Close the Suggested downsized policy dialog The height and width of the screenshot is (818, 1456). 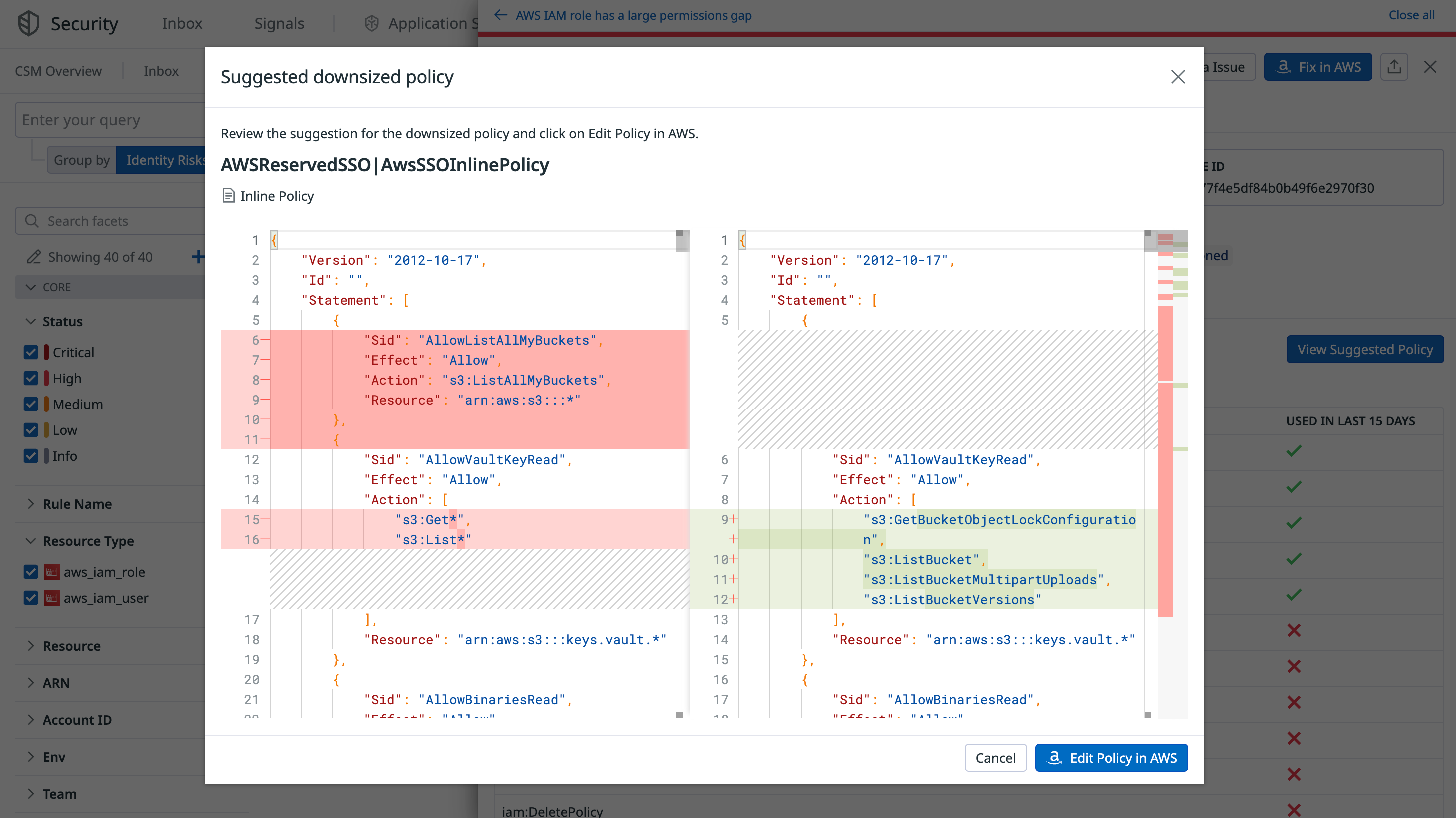pyautogui.click(x=1177, y=77)
